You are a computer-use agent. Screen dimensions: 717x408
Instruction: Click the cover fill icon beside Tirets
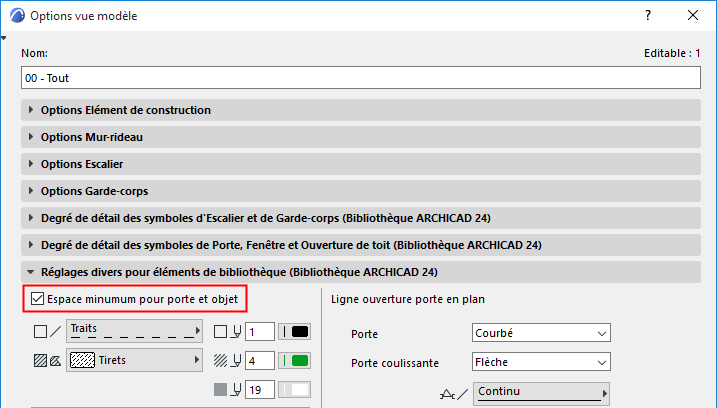tap(55, 361)
